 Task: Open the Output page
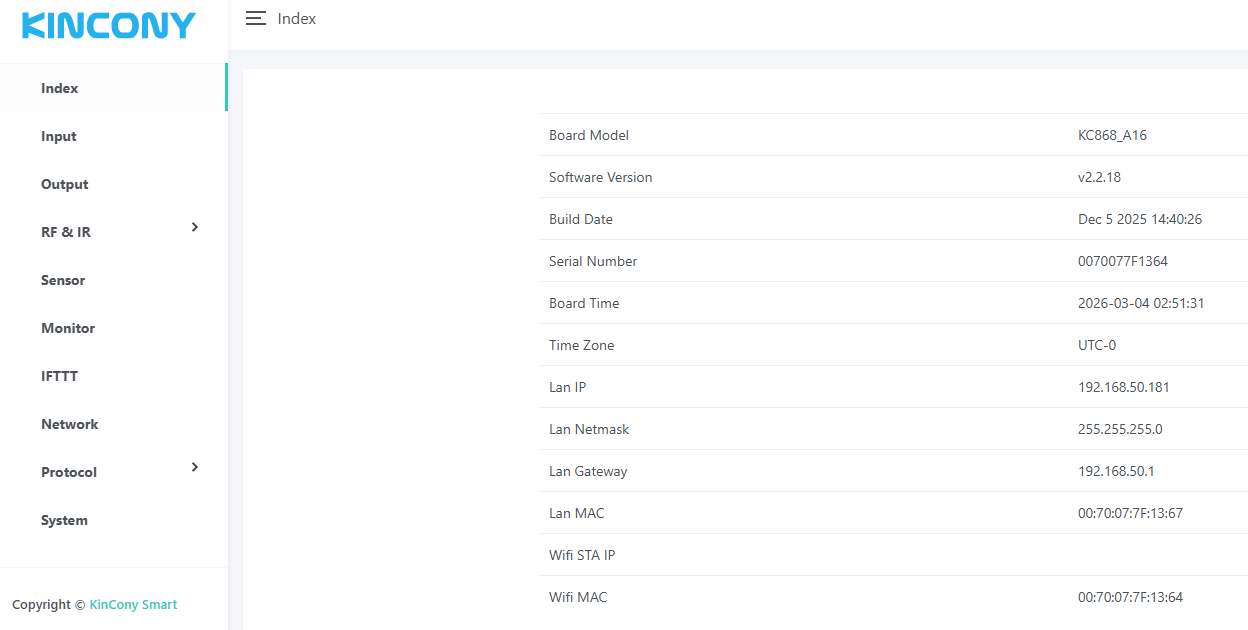click(65, 184)
